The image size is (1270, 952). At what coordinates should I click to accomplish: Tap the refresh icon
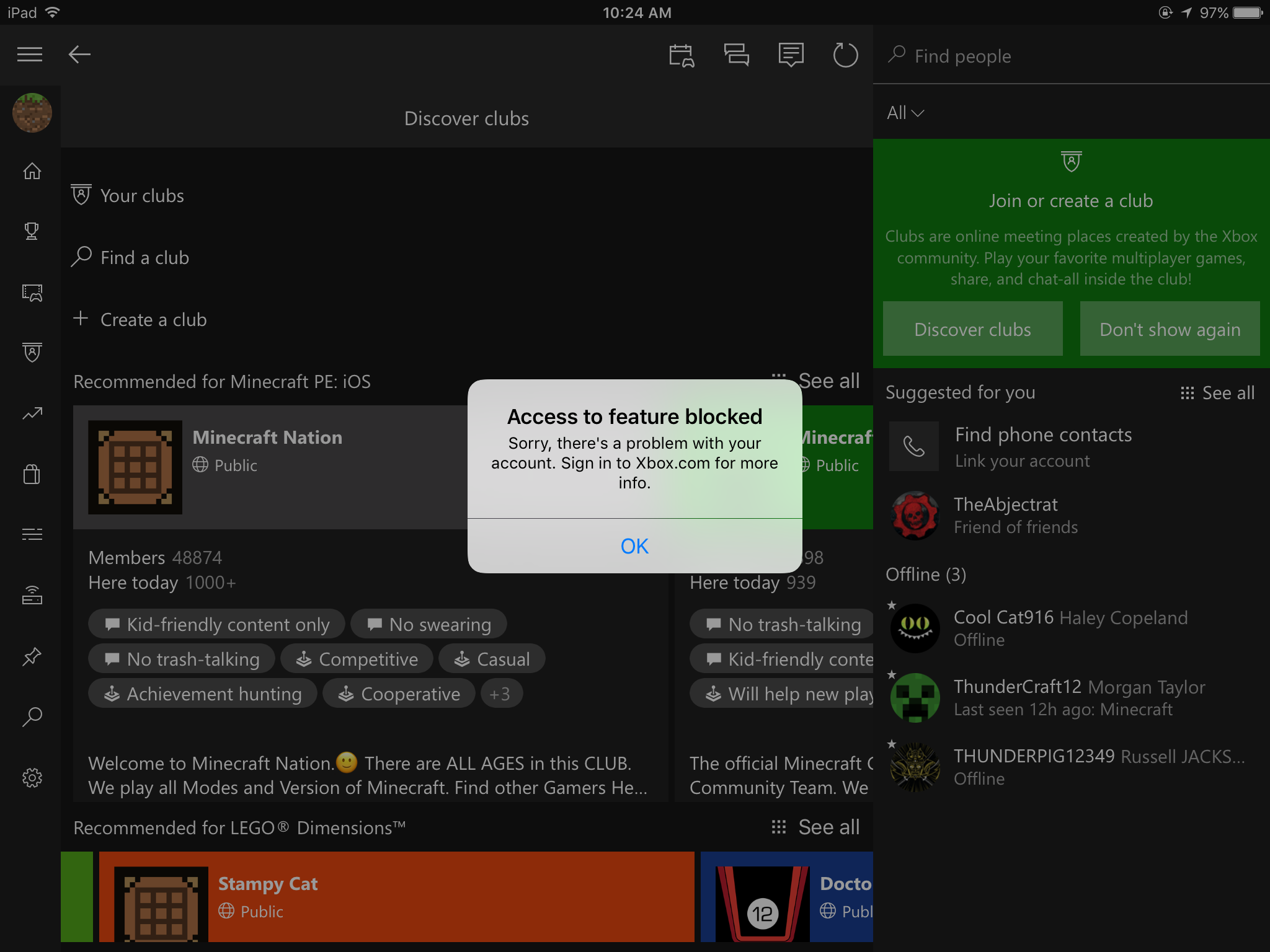(845, 55)
